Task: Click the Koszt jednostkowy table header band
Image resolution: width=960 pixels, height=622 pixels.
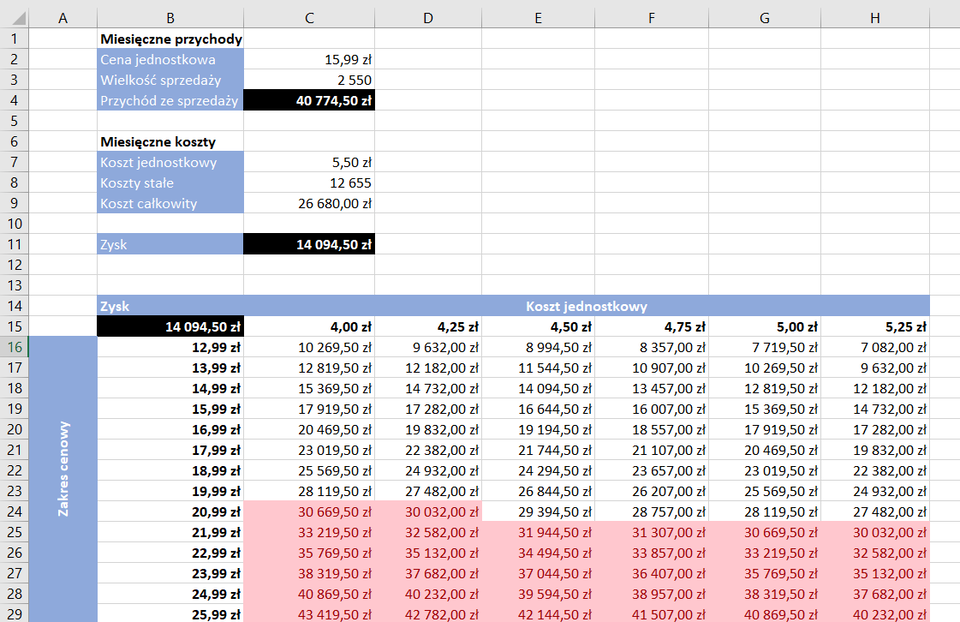Action: click(586, 306)
